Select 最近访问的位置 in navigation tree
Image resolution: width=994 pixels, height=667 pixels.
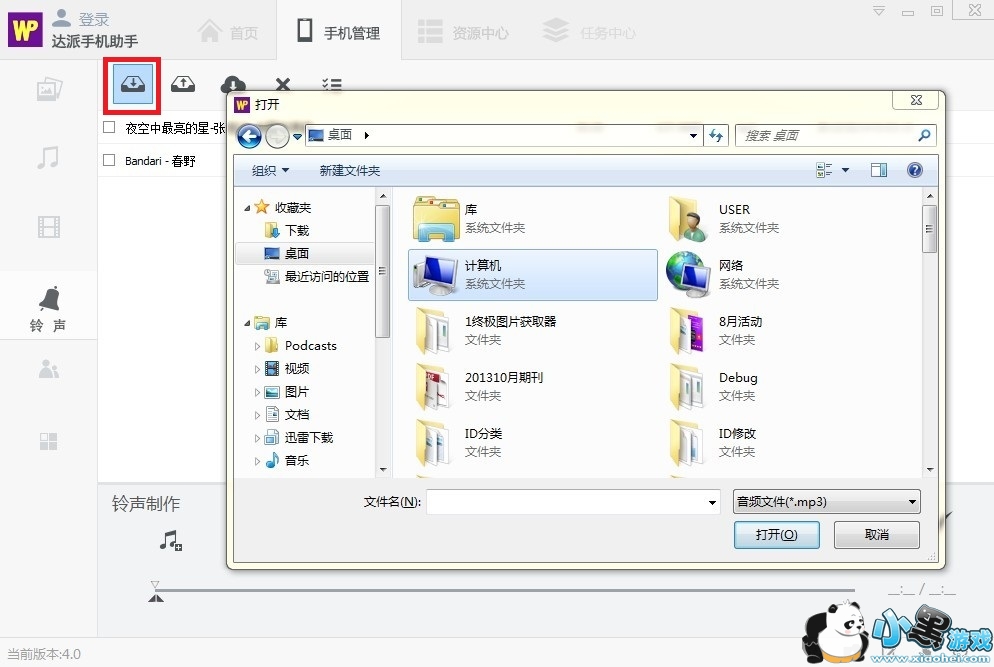tap(316, 276)
